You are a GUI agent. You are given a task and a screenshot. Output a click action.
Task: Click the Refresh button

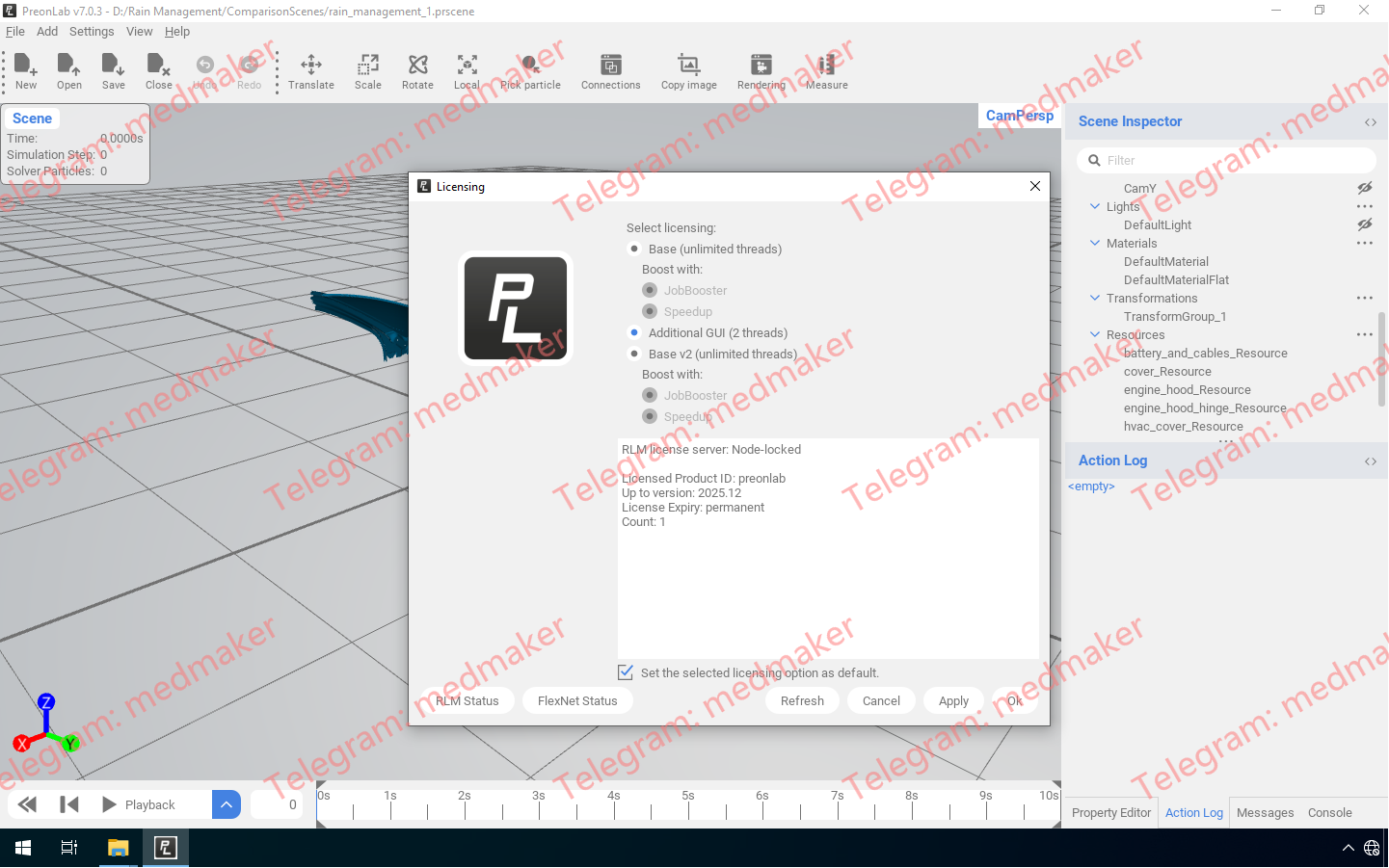point(801,700)
